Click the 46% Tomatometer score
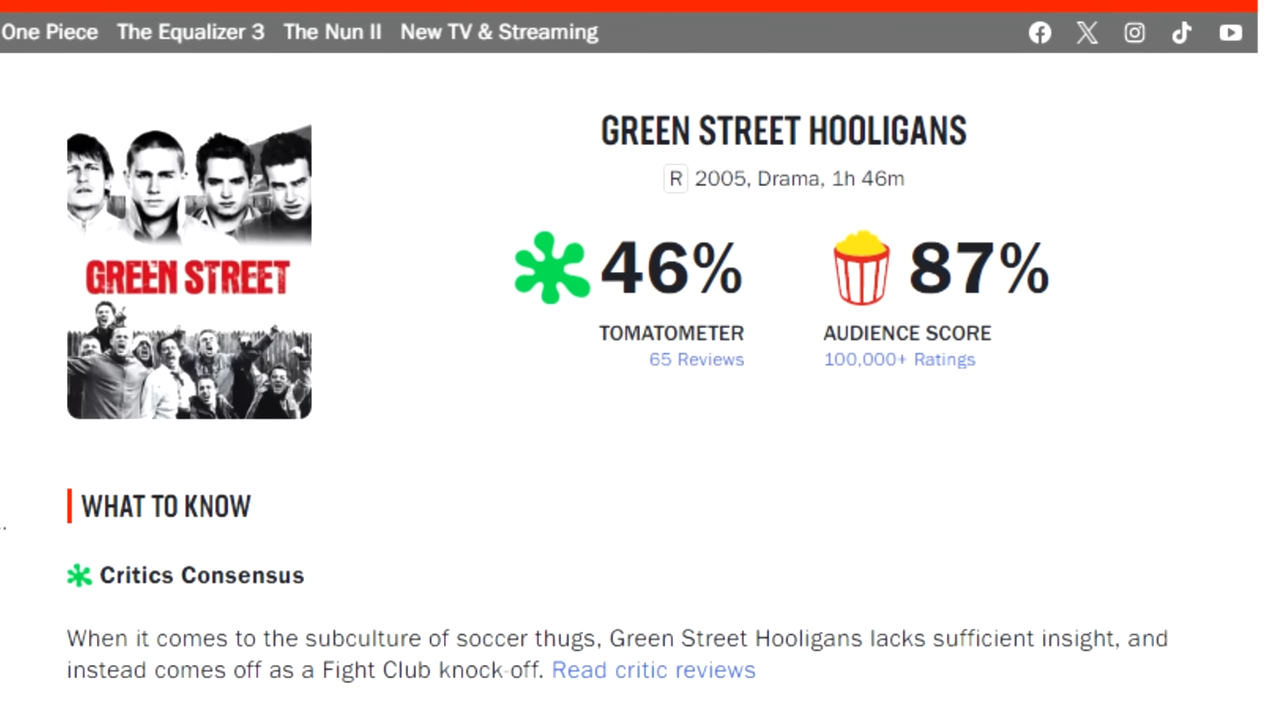Screen dimensions: 1280x720 click(671, 268)
